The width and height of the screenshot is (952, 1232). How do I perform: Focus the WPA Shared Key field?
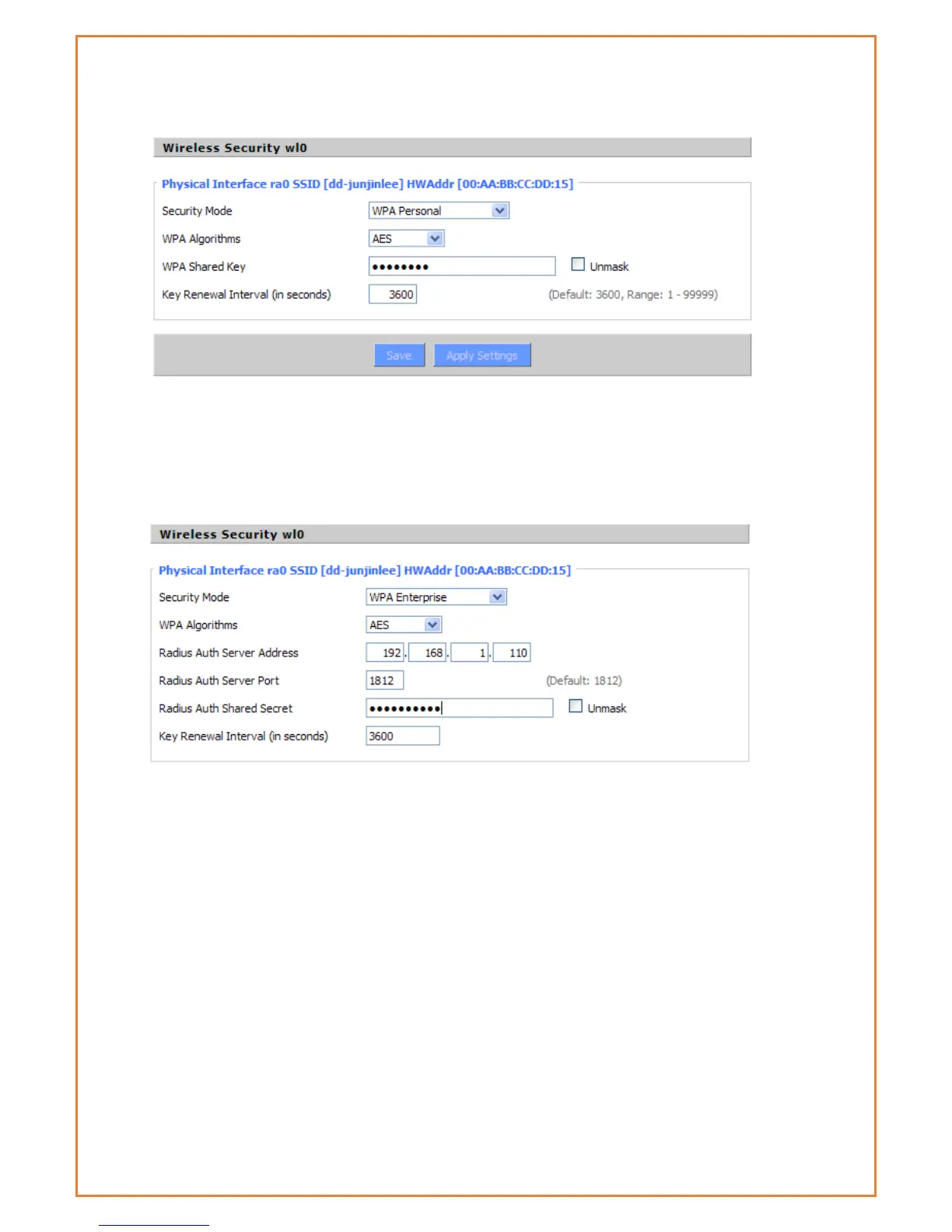pyautogui.click(x=462, y=266)
